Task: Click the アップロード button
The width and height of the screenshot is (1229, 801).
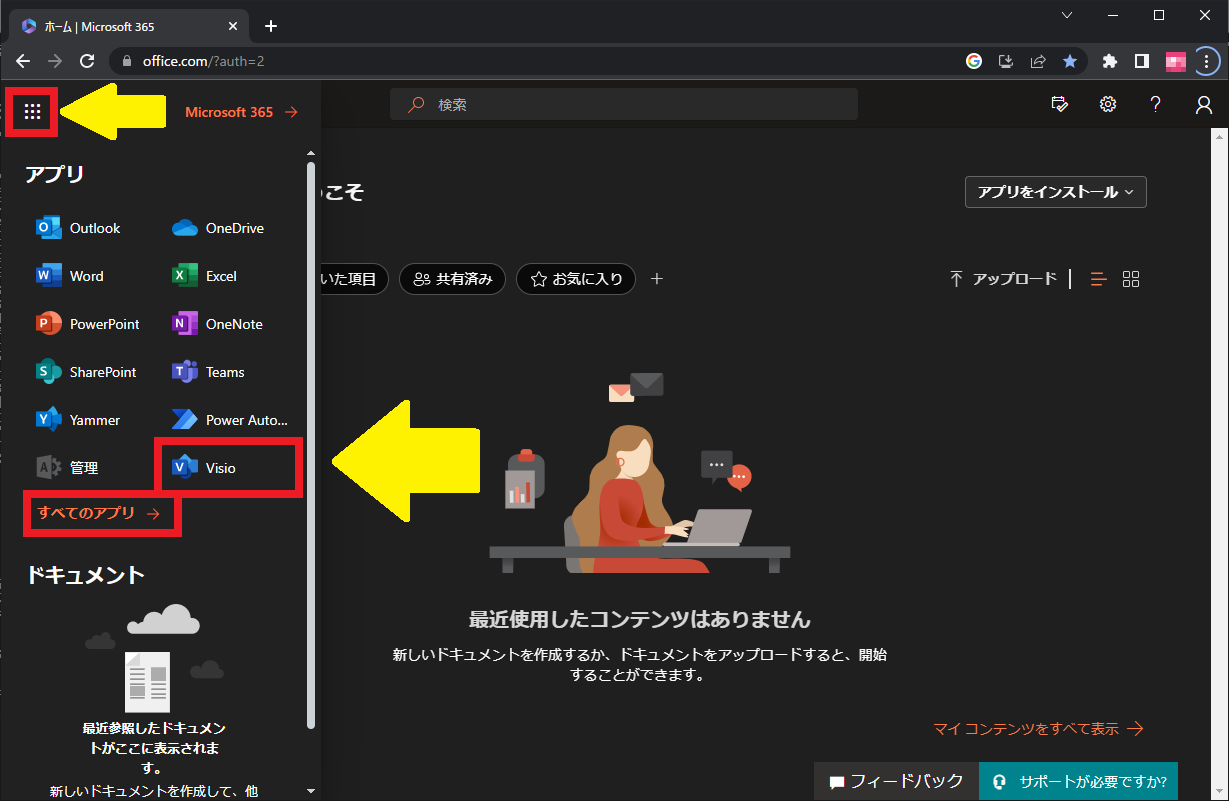Action: 1002,279
